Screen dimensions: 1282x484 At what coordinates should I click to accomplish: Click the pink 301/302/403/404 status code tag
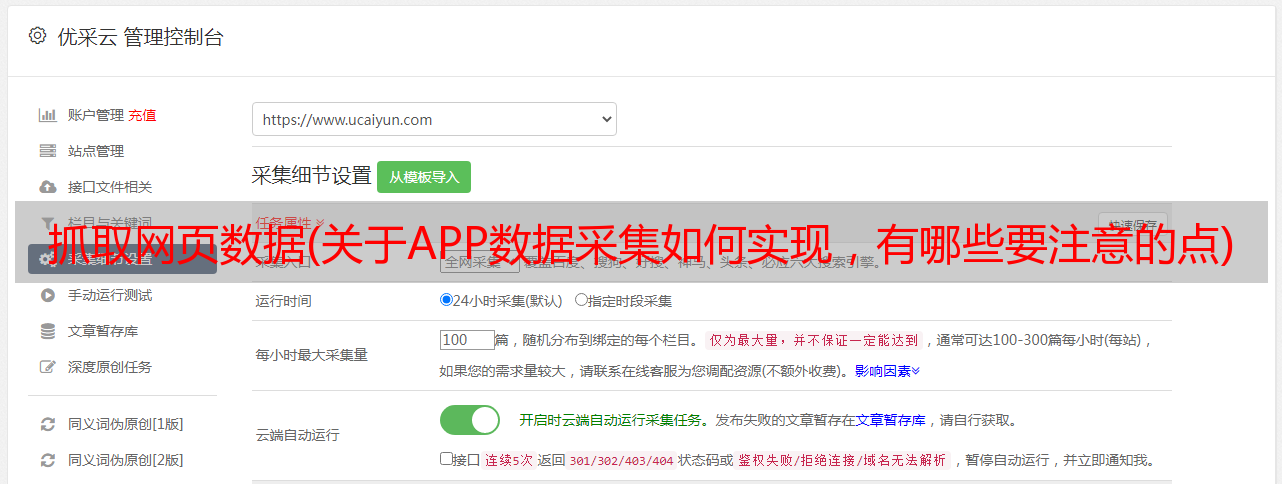pos(620,461)
